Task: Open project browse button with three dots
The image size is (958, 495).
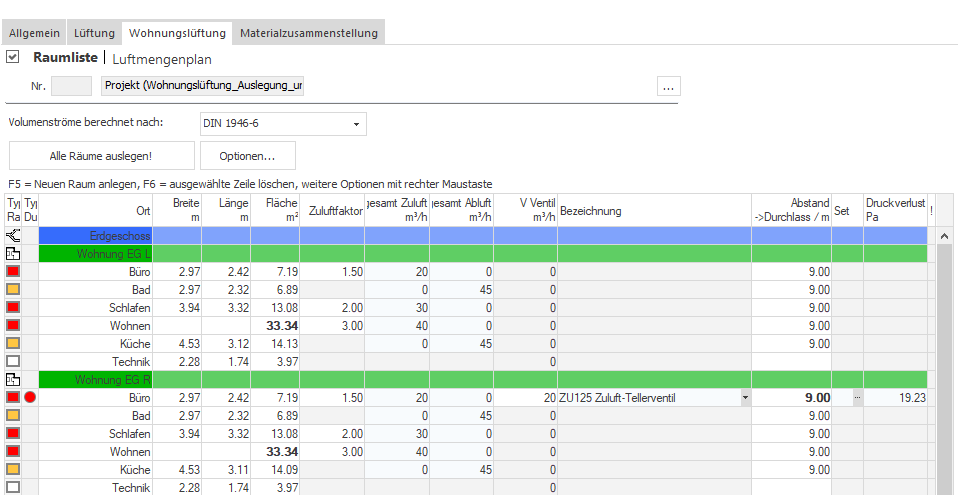Action: (x=668, y=86)
